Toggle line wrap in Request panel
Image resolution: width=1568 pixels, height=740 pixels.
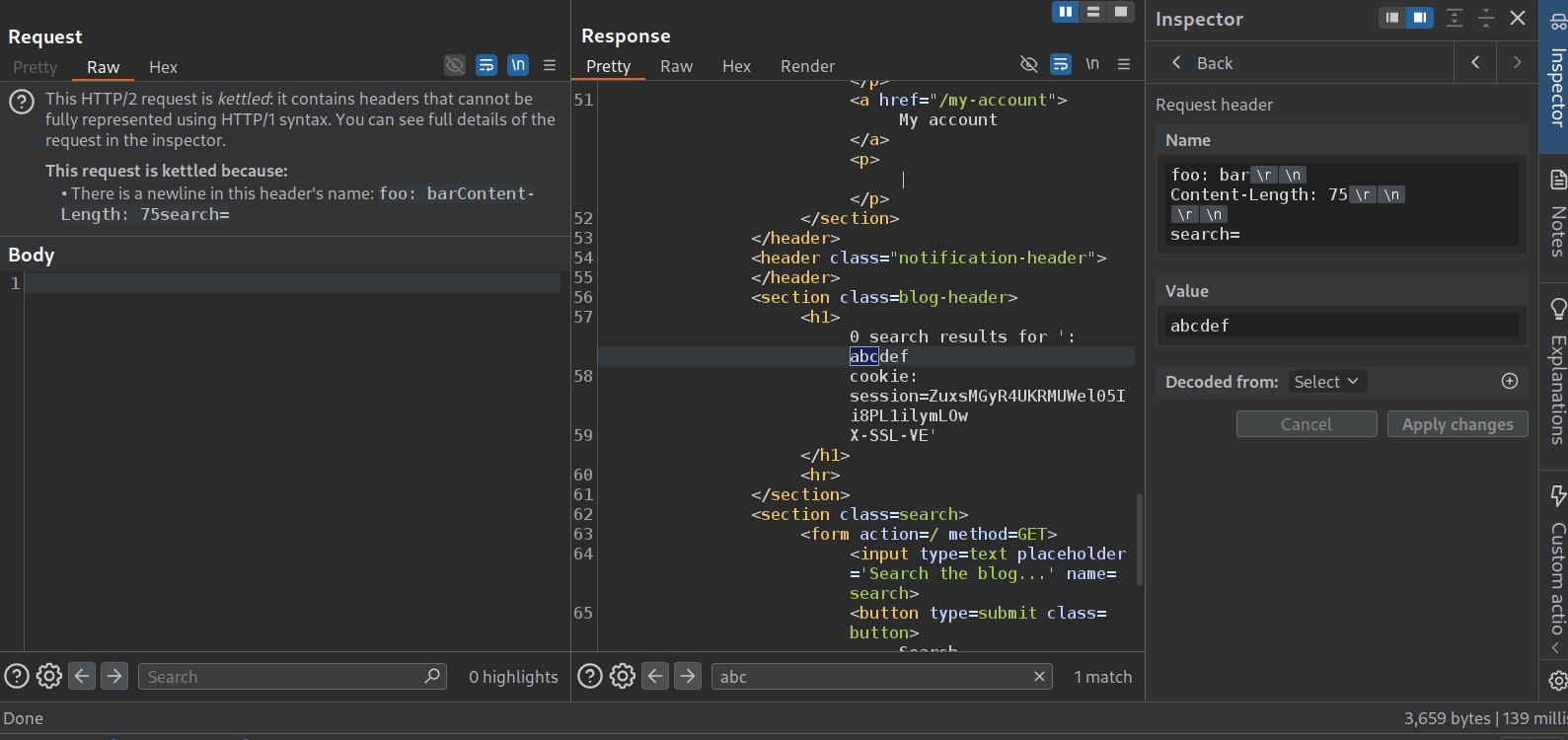tap(485, 65)
